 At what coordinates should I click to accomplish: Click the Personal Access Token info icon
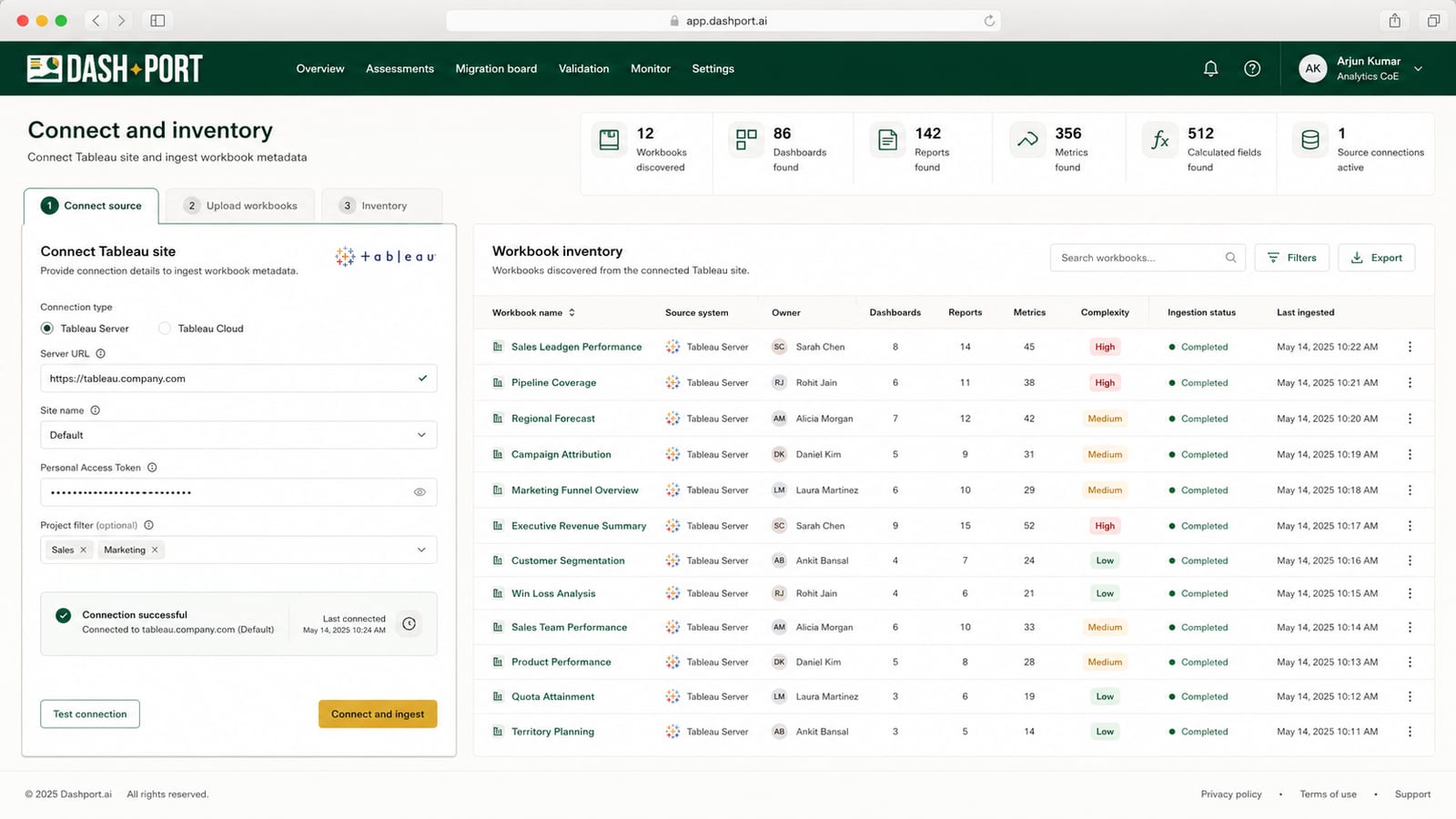(x=152, y=468)
